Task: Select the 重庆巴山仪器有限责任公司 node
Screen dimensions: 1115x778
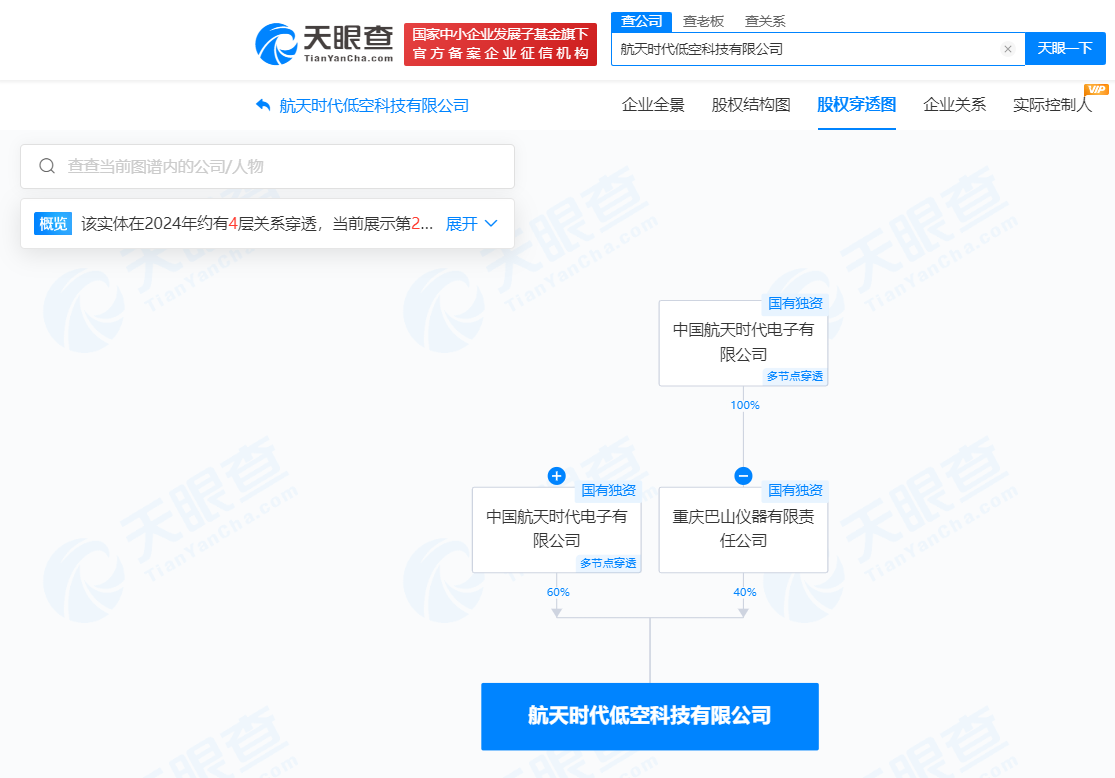Action: coord(743,530)
